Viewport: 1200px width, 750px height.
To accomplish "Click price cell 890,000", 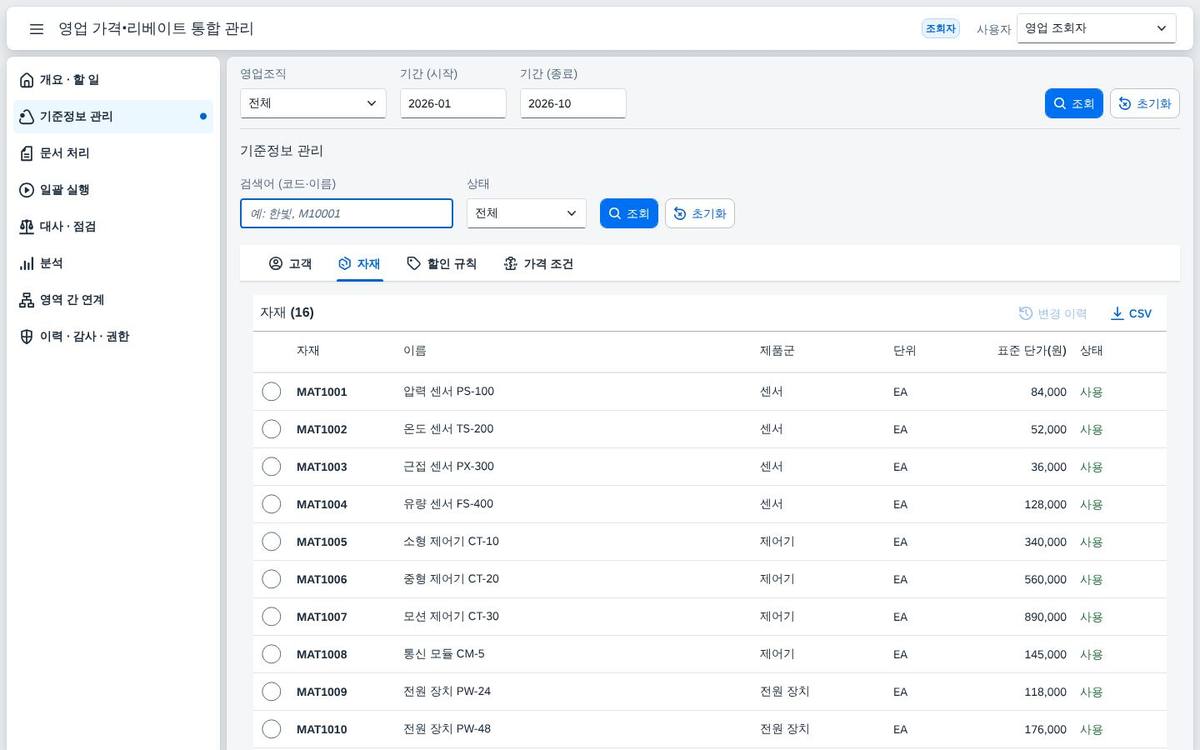I will 1045,617.
